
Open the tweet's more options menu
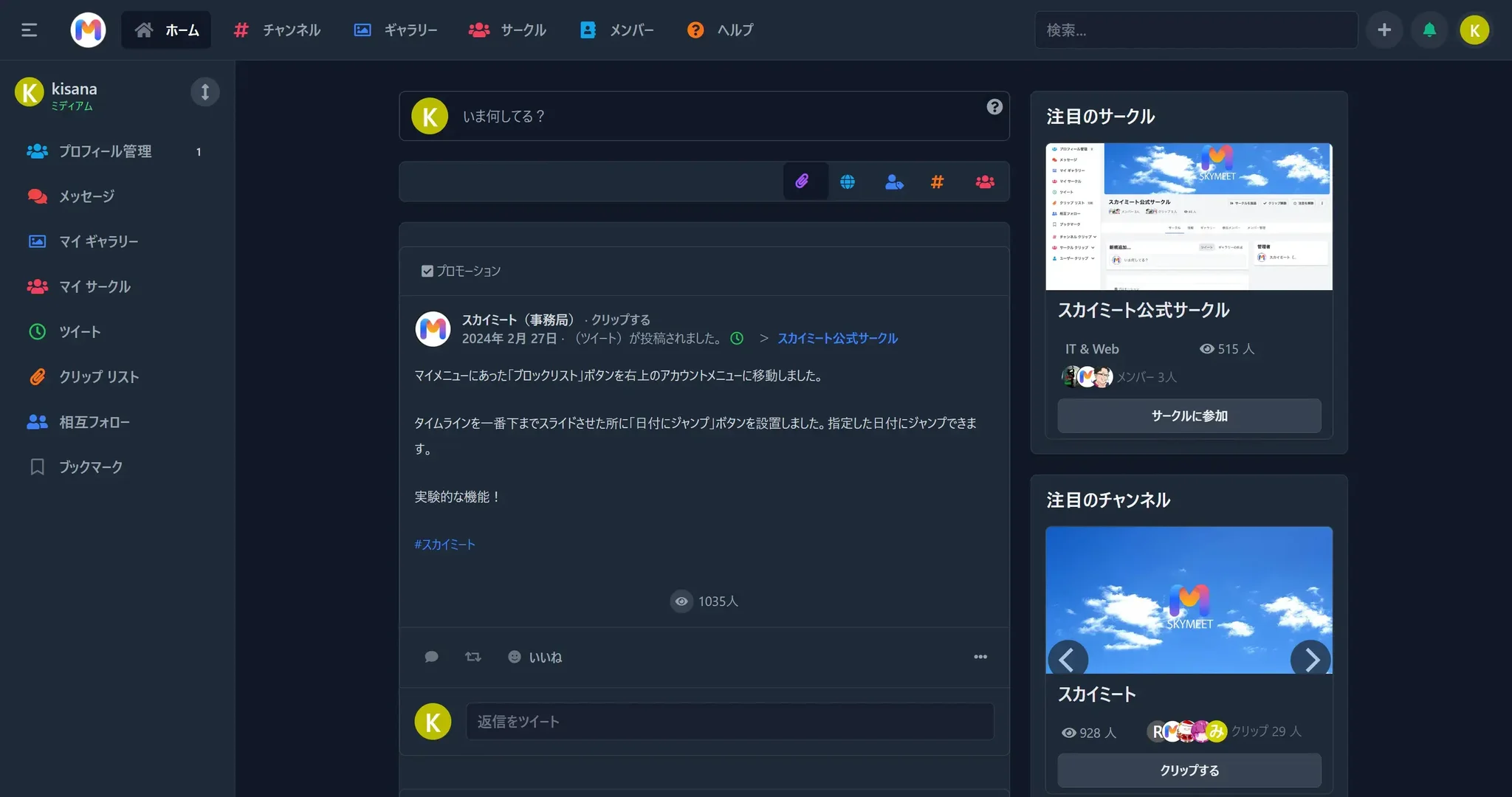coord(980,656)
